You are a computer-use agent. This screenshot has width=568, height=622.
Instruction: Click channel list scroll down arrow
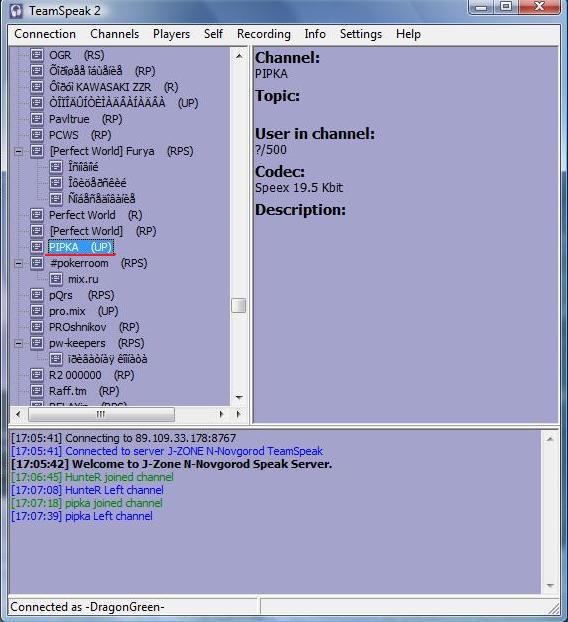point(239,397)
